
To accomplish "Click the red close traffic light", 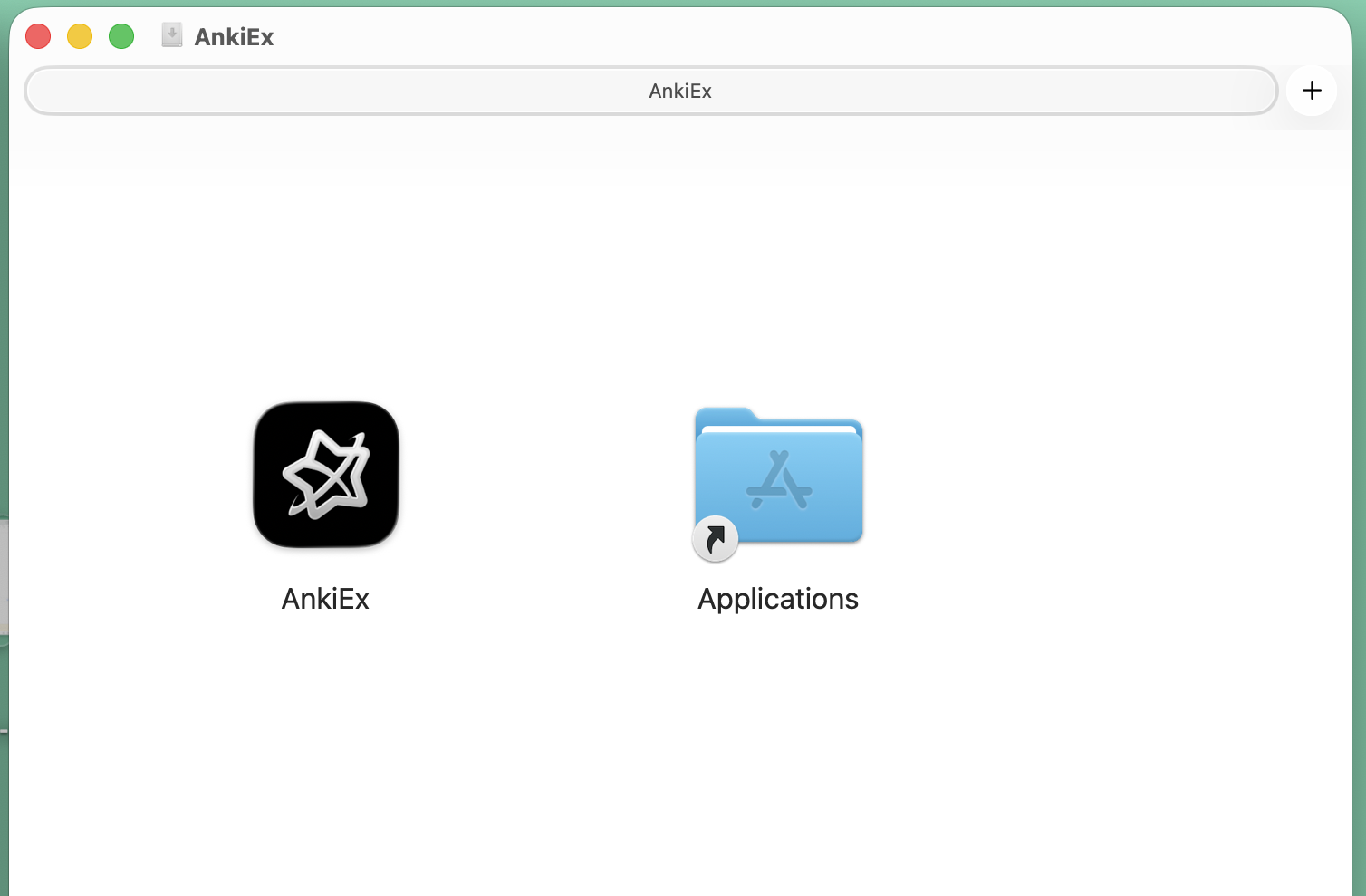I will (37, 35).
